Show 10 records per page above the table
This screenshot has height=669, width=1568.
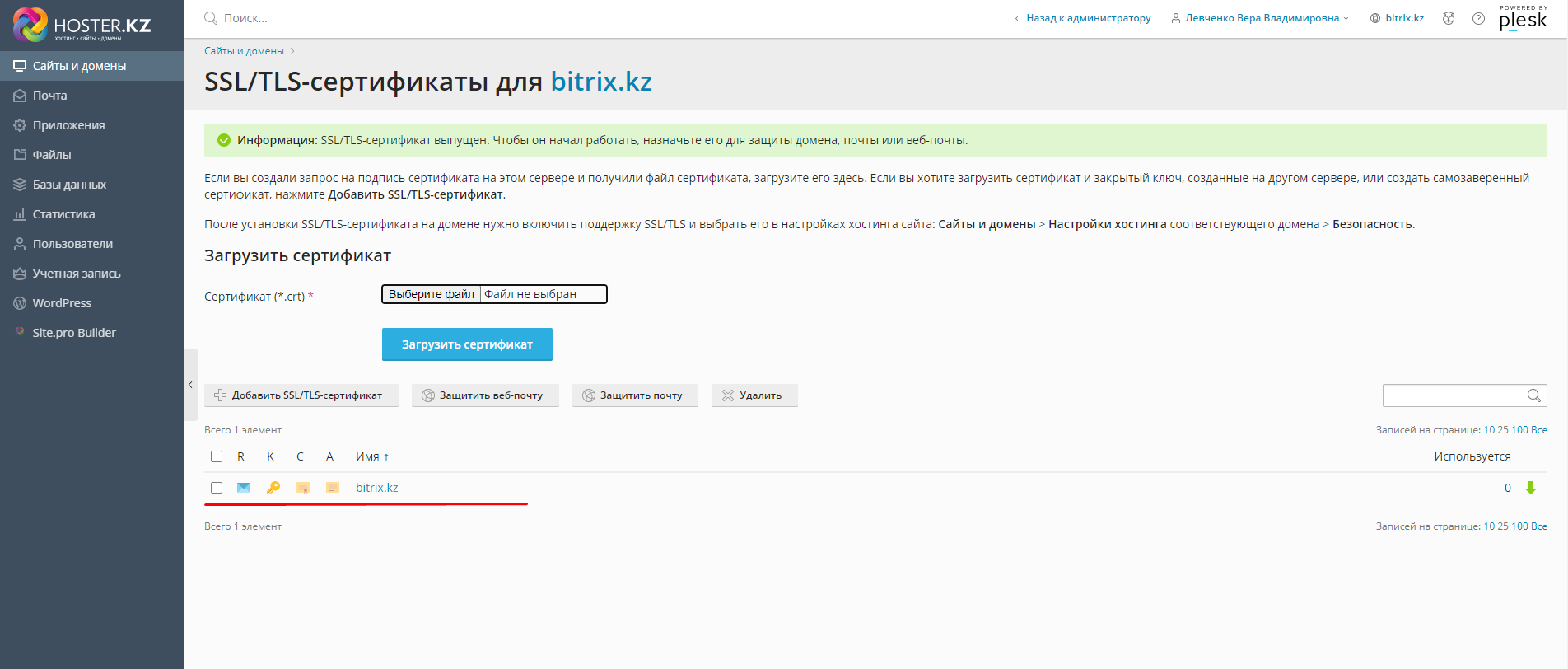point(1489,430)
